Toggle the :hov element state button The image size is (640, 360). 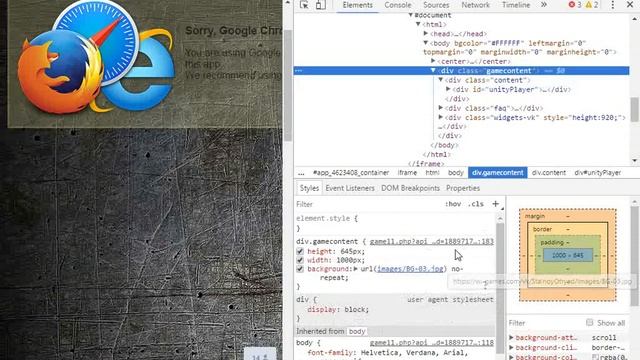click(x=453, y=204)
